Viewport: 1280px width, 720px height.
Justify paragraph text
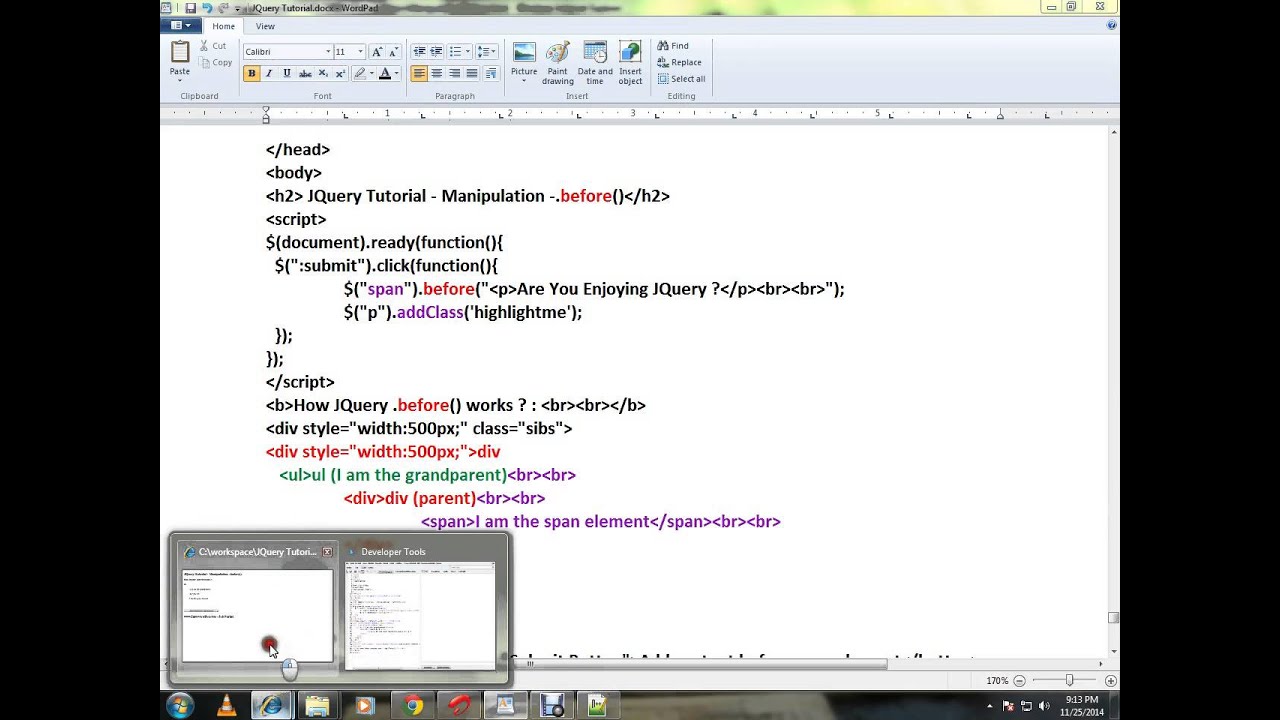point(472,73)
